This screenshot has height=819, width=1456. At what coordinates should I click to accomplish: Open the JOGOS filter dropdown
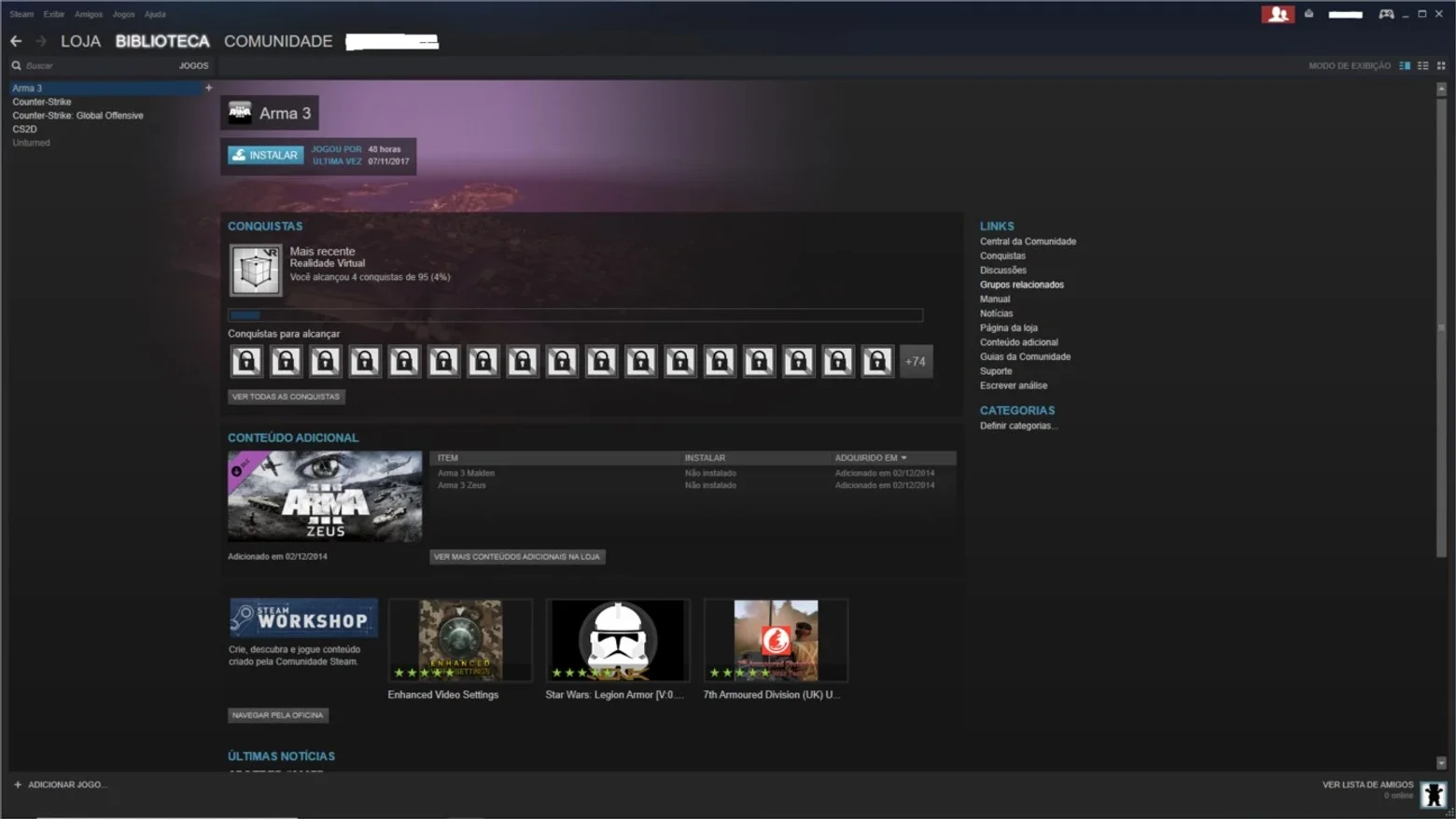[193, 65]
